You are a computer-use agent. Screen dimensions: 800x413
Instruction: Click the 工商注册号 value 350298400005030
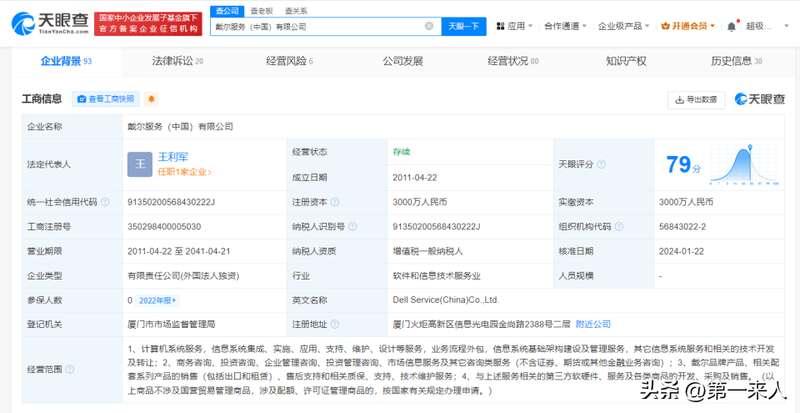tap(164, 227)
